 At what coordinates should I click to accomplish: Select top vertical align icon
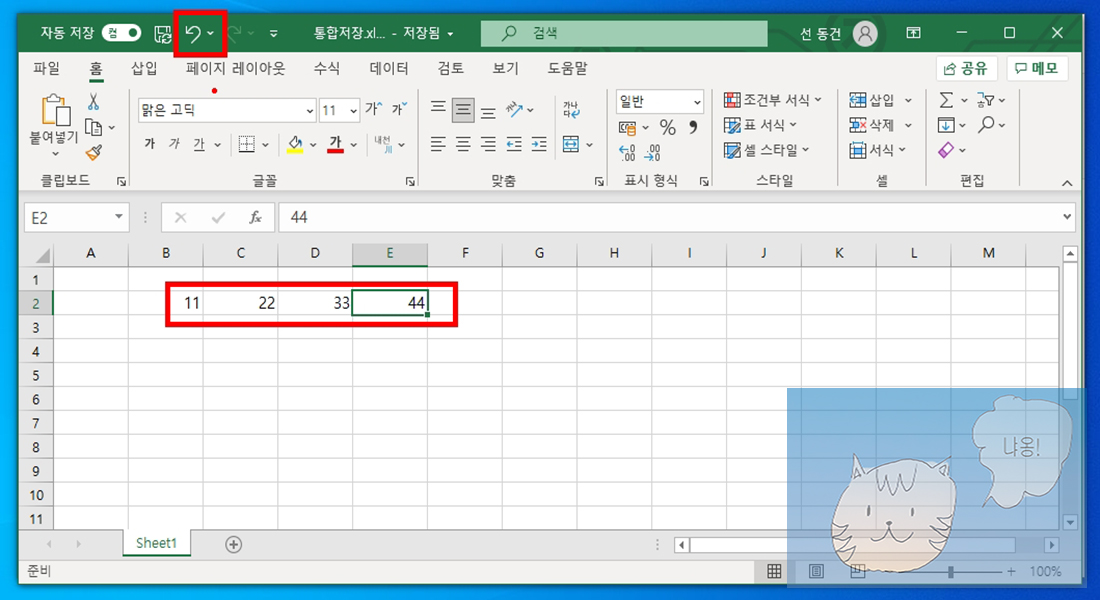coord(438,108)
